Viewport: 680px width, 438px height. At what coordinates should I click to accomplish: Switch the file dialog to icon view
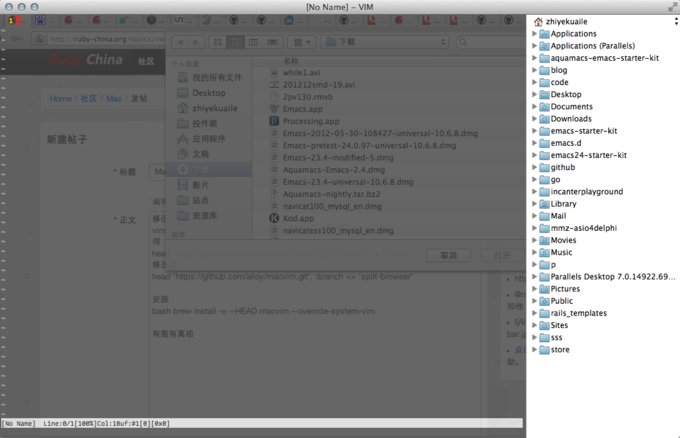[218, 42]
